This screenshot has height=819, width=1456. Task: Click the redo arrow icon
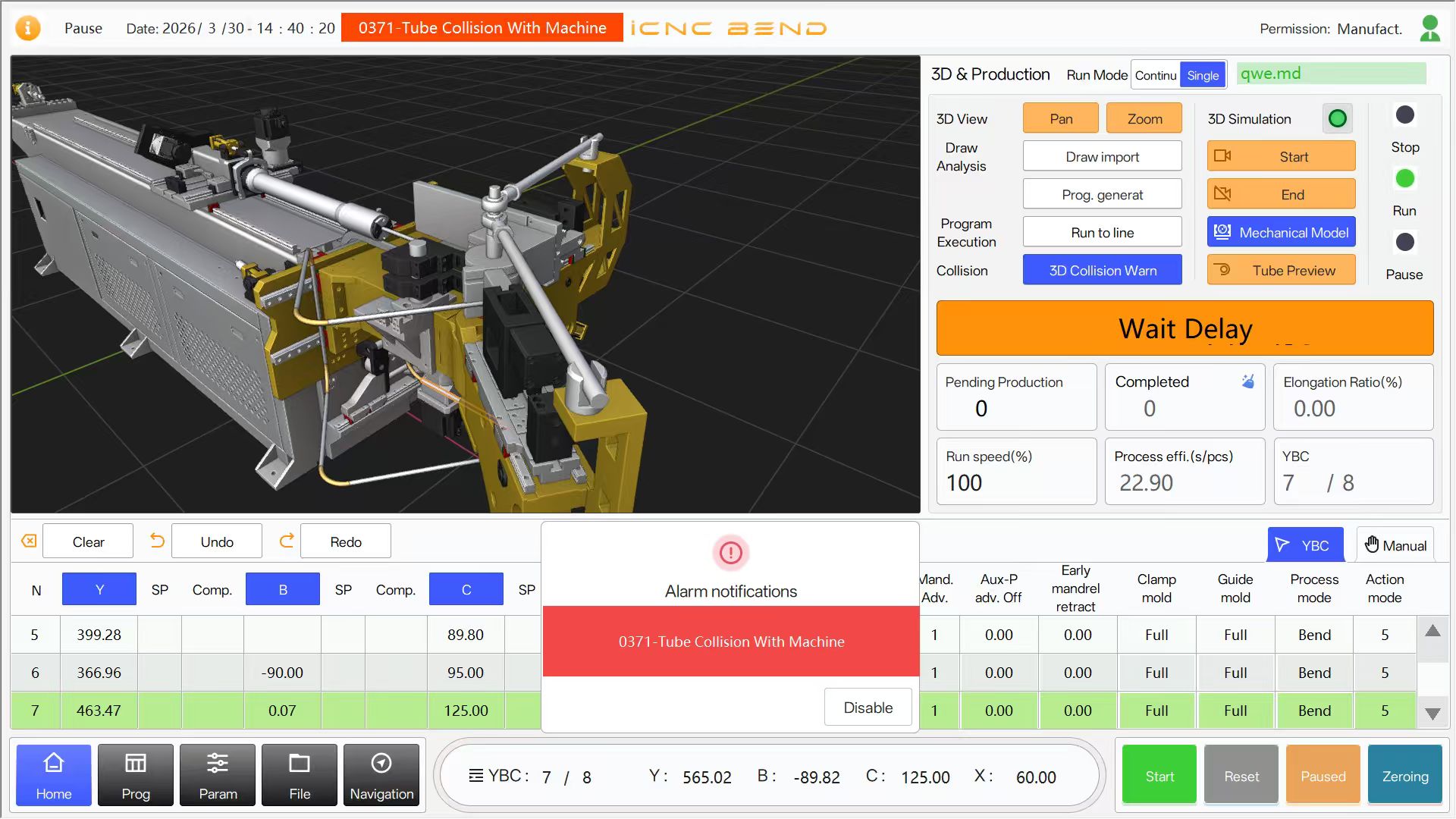[287, 541]
